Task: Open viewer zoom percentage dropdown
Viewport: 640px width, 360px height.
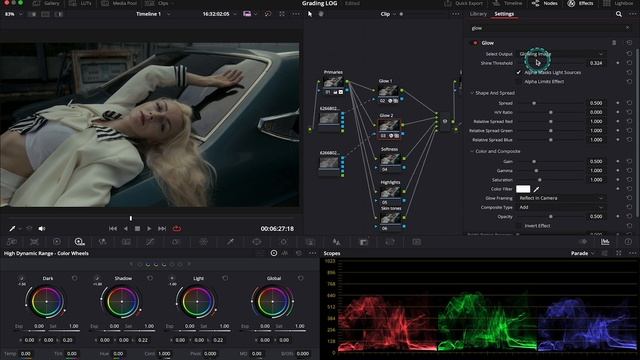Action: 13,14
